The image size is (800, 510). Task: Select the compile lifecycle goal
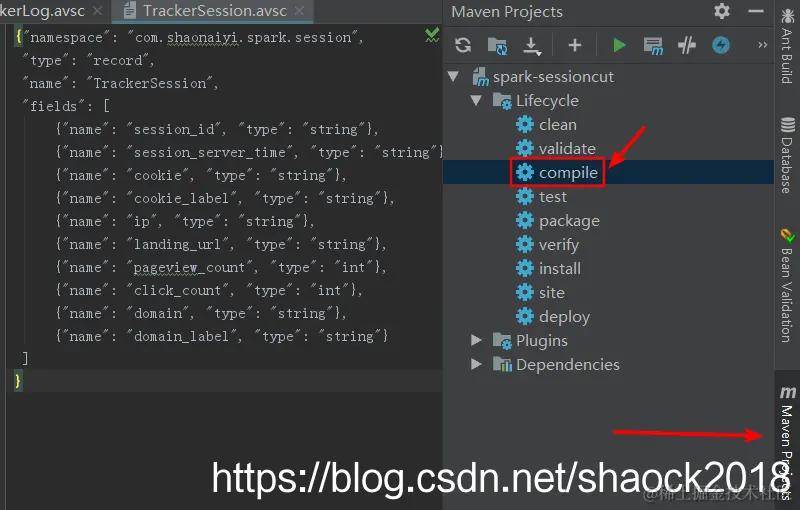(x=568, y=172)
